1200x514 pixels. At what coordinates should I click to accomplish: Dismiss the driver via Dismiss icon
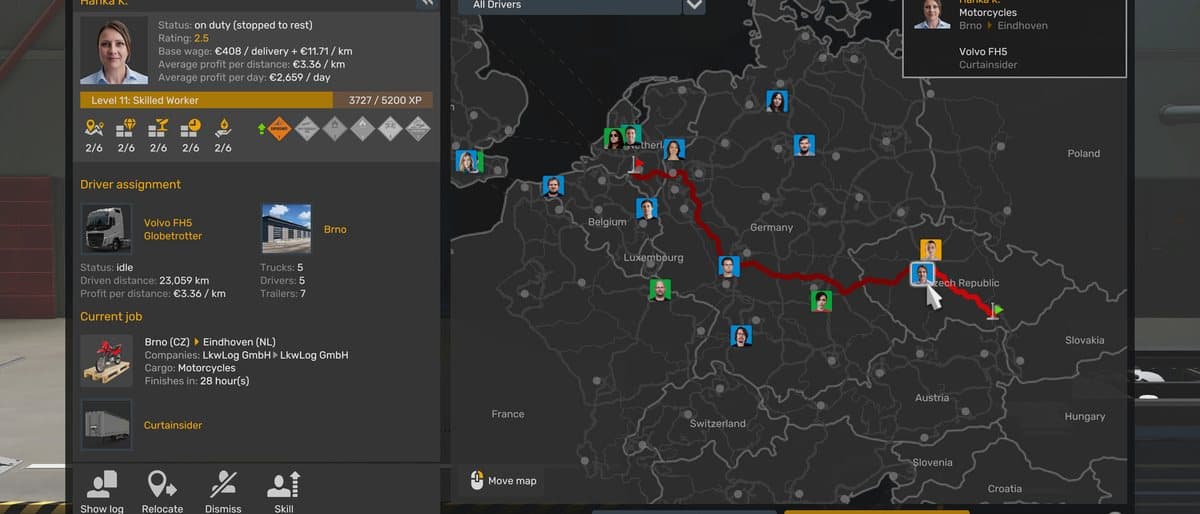[223, 491]
